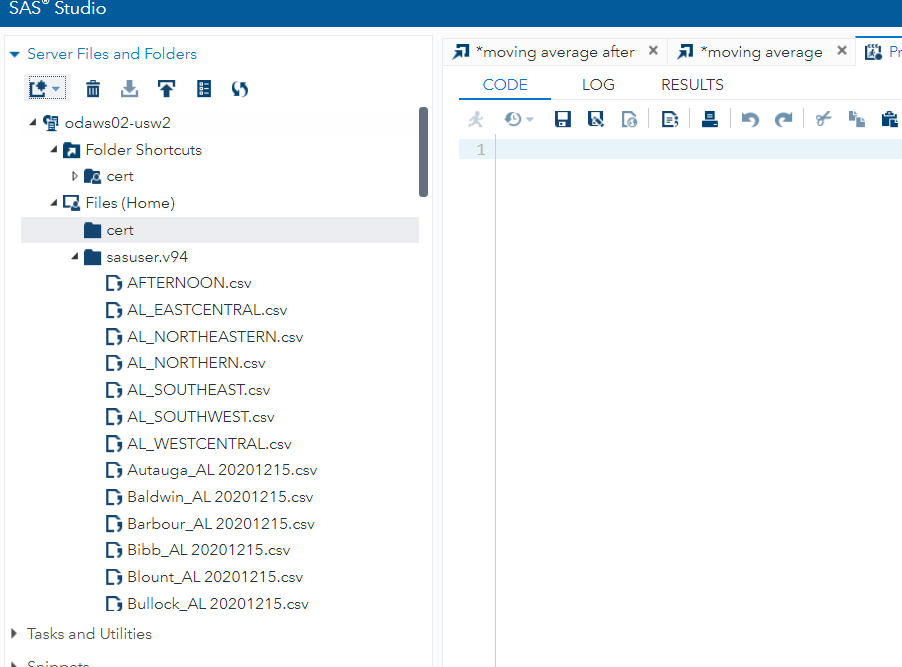The height and width of the screenshot is (667, 902).
Task: Click the Paste clipboard icon
Action: pyautogui.click(x=889, y=119)
